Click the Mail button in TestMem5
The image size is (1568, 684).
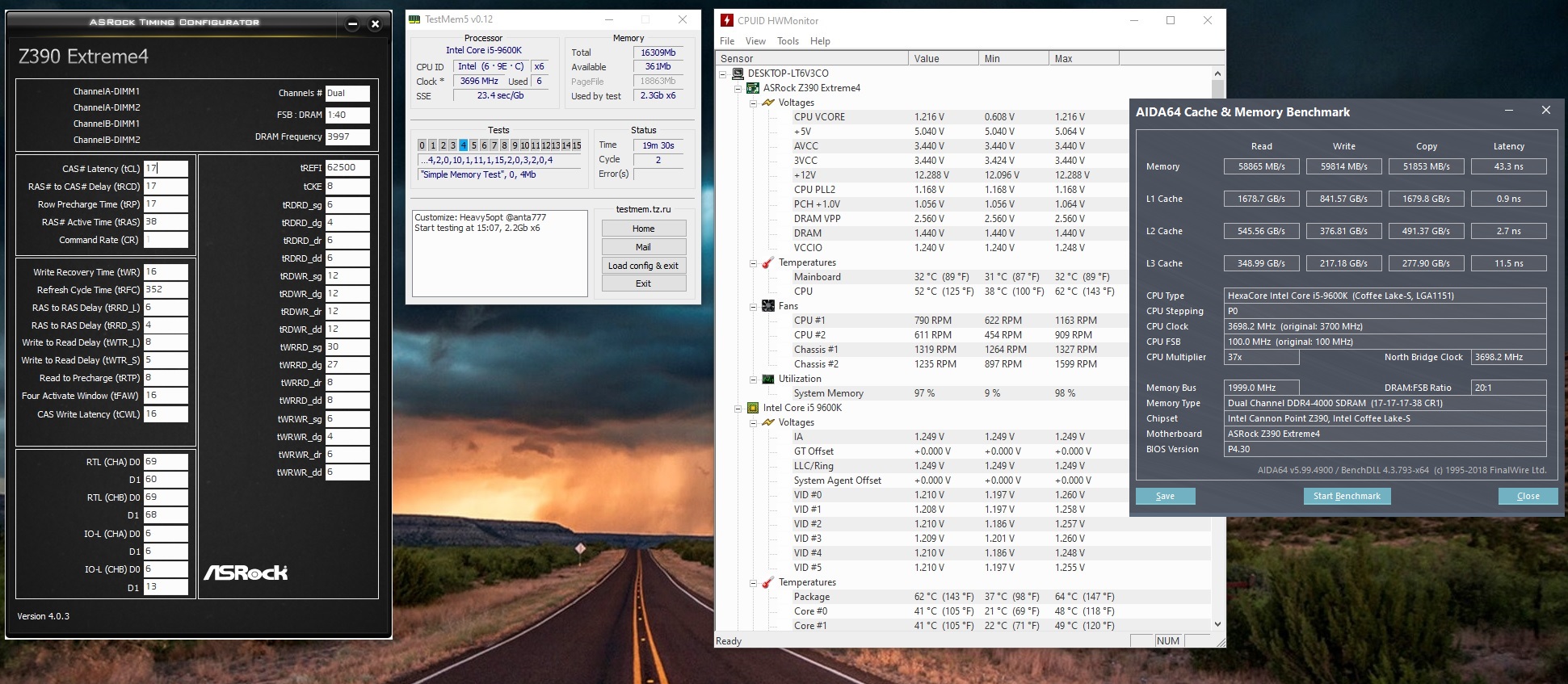coord(644,247)
